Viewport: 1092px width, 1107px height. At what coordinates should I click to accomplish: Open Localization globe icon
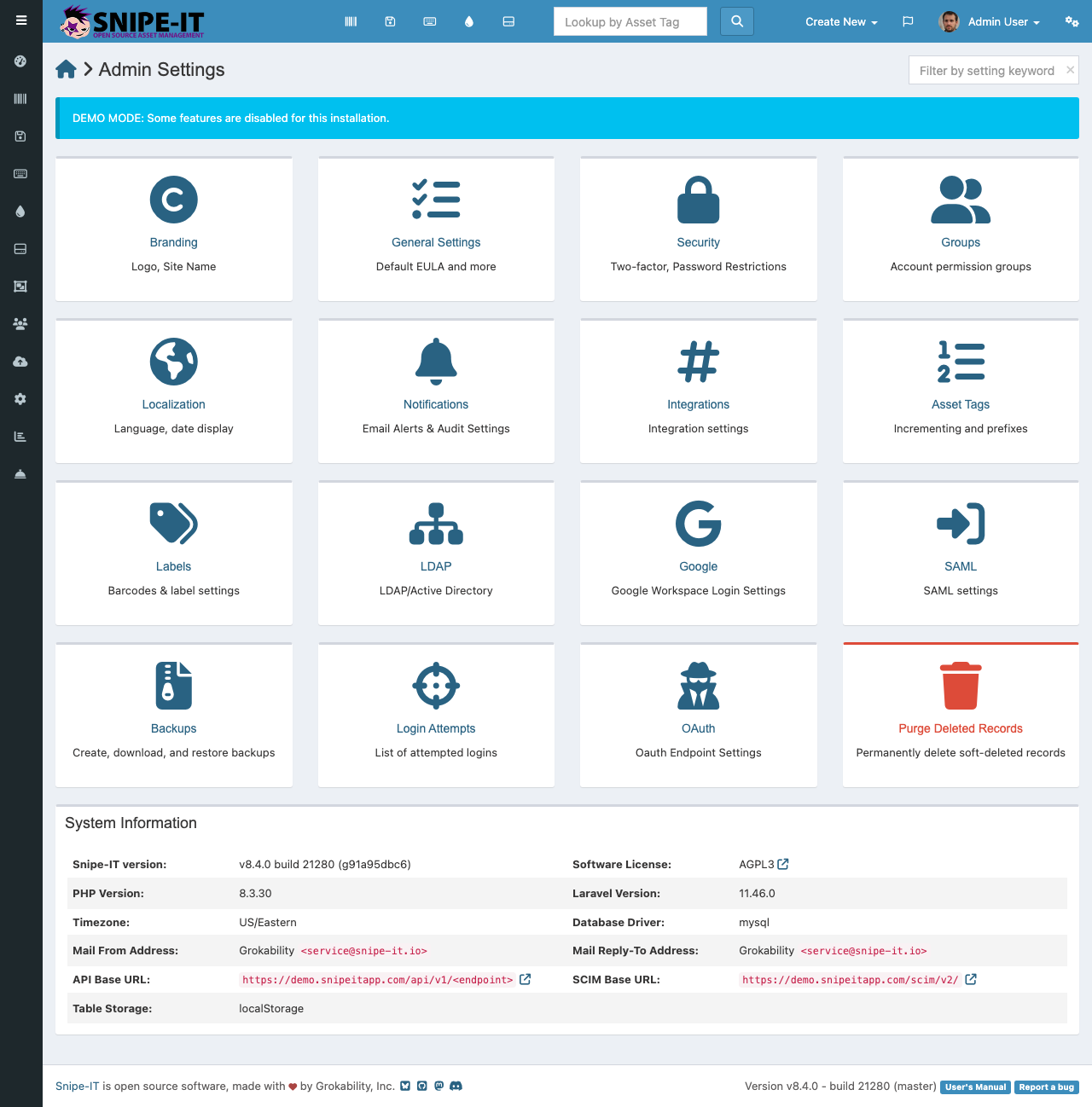coord(174,362)
